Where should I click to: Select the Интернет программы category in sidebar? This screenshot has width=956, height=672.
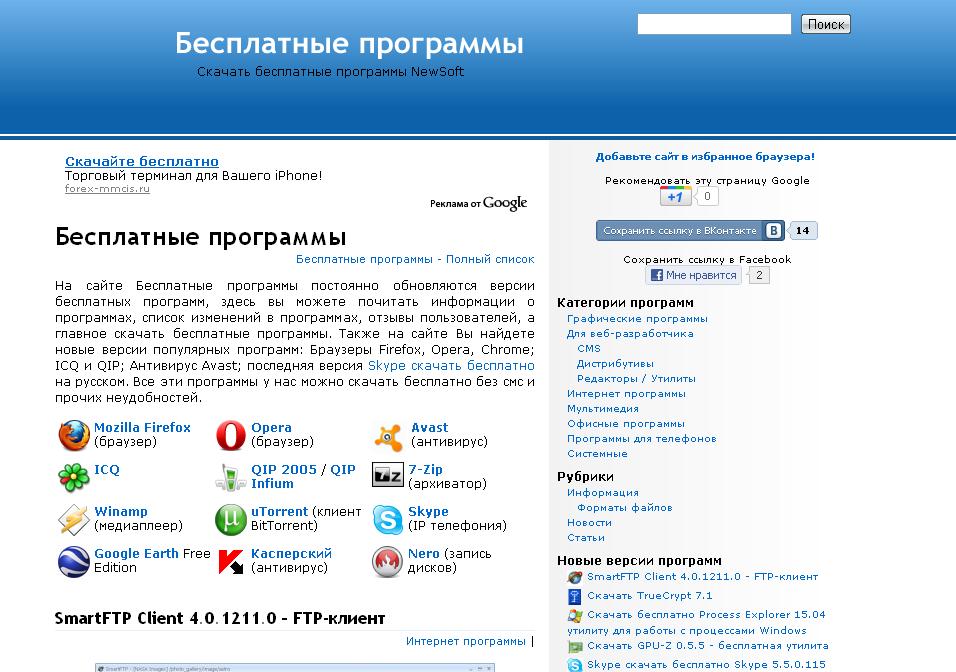(x=626, y=394)
